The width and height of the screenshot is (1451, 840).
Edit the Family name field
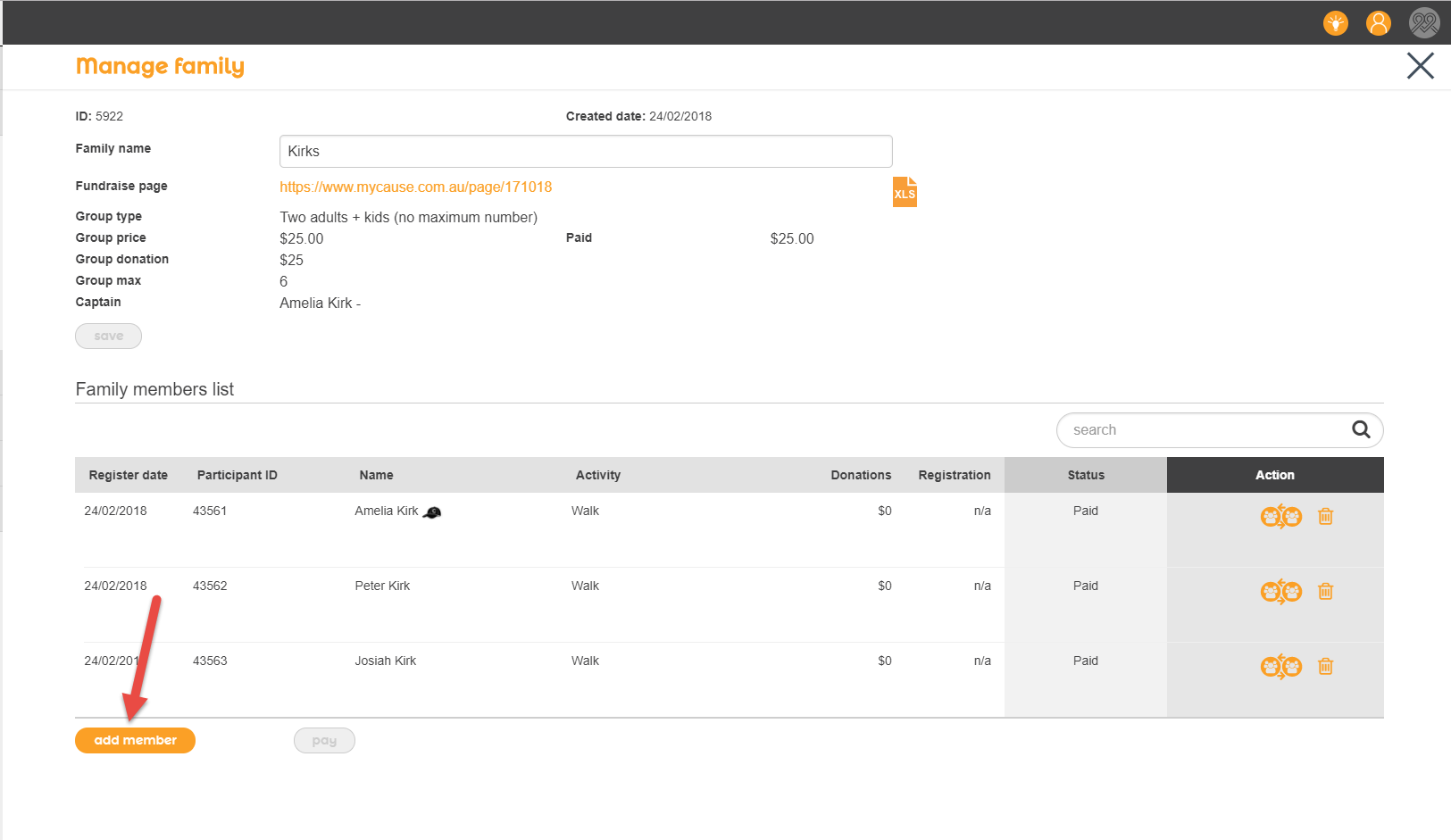point(586,151)
